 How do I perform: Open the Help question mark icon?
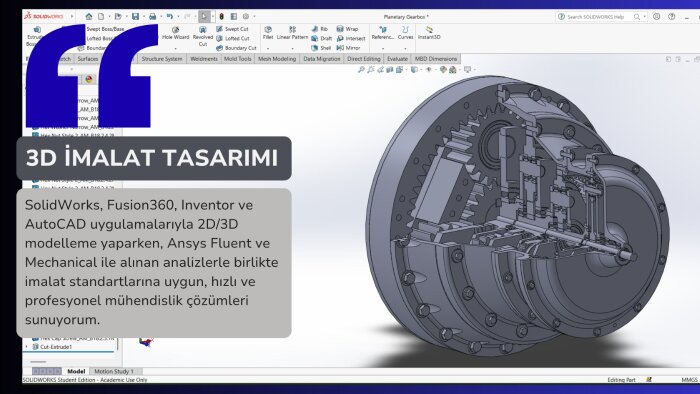point(671,17)
